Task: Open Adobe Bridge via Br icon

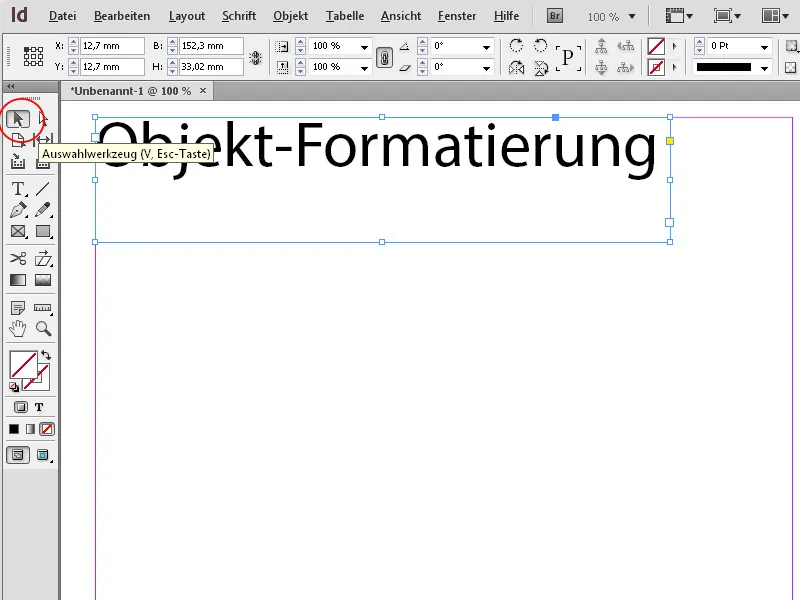Action: [555, 16]
